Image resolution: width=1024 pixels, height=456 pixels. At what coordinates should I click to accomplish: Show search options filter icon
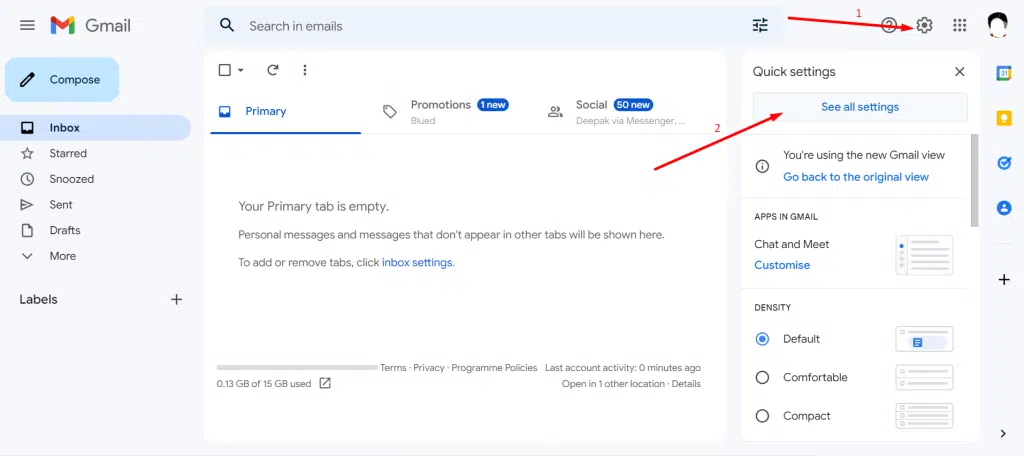[x=760, y=25]
